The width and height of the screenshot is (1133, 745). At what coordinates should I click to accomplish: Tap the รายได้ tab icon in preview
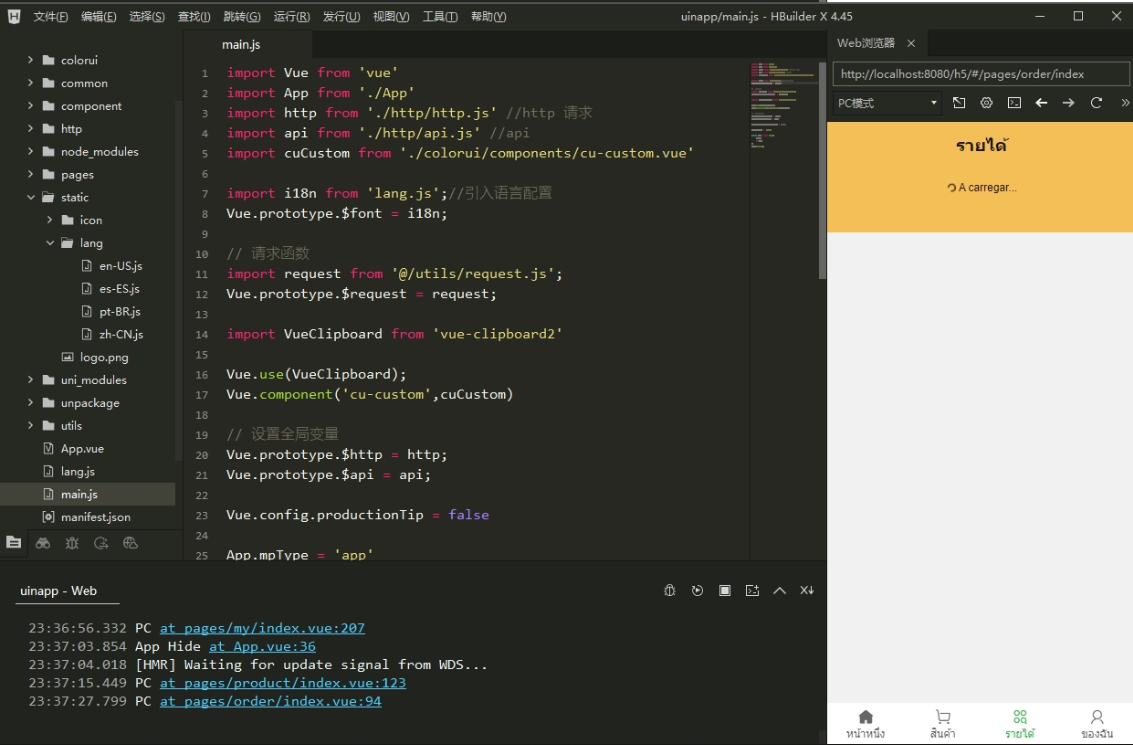click(1020, 717)
